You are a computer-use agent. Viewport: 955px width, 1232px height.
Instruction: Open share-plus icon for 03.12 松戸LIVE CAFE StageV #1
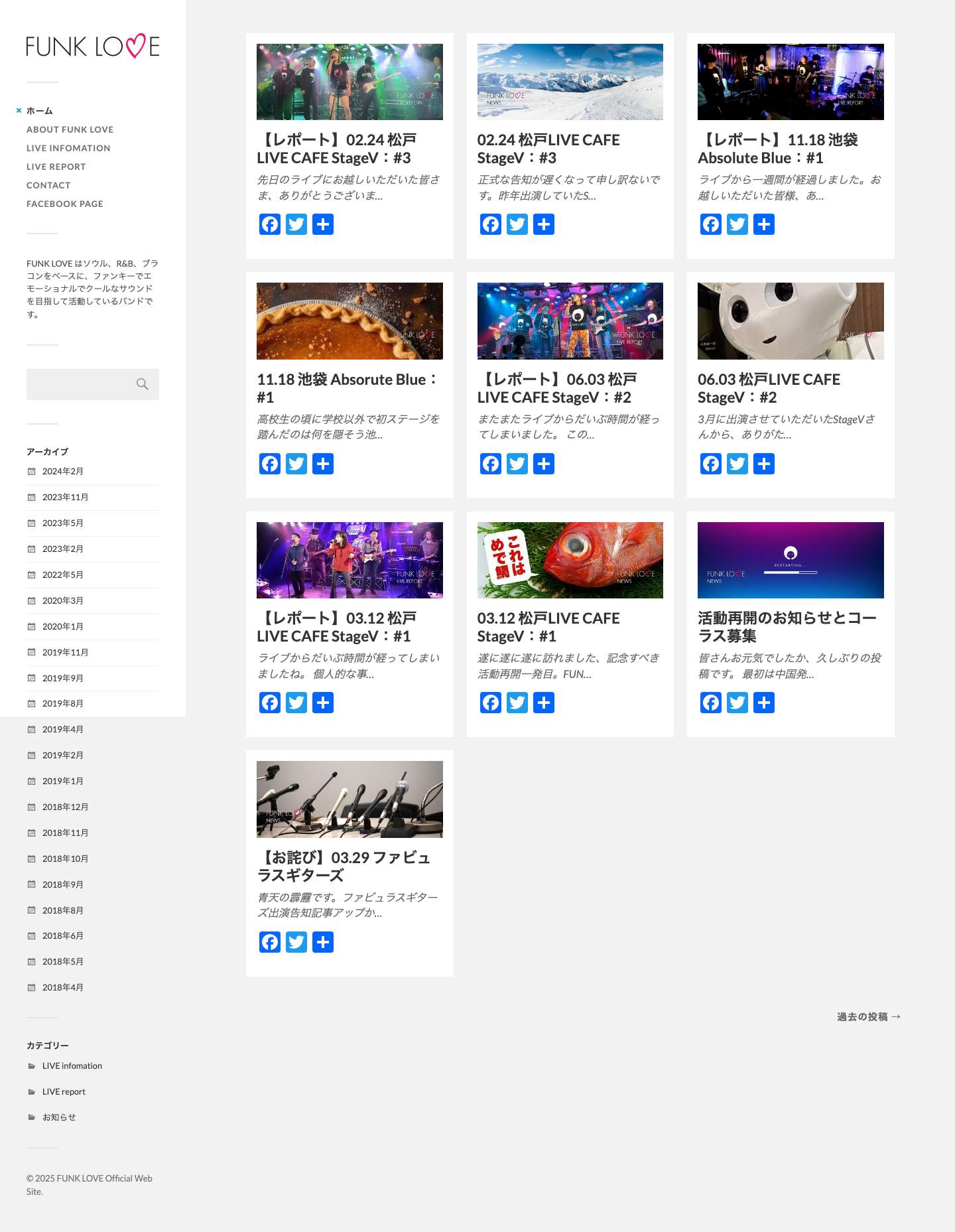tap(544, 703)
